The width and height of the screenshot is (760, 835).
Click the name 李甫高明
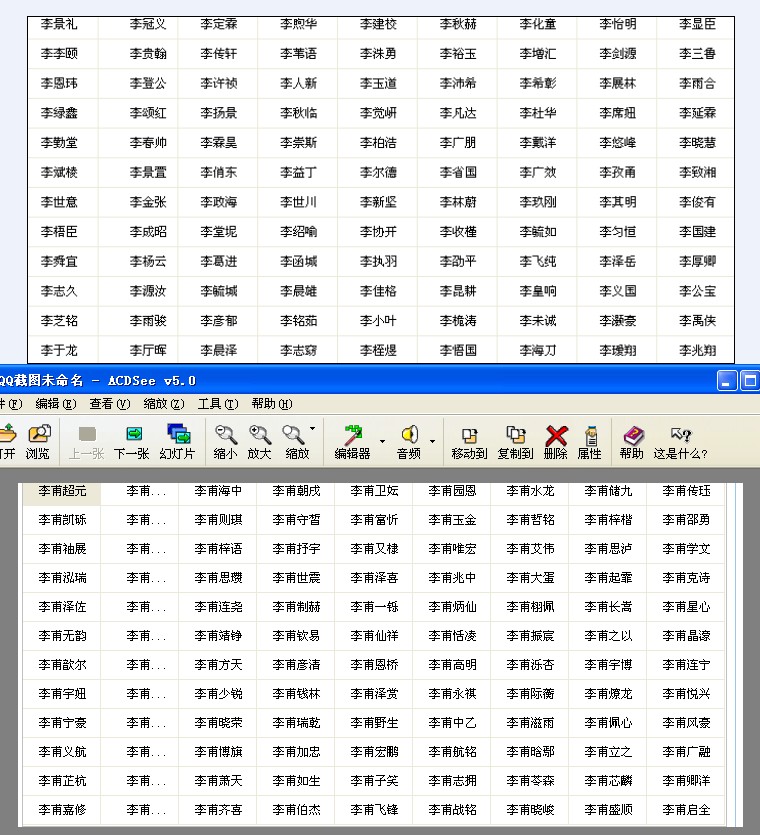(x=452, y=665)
